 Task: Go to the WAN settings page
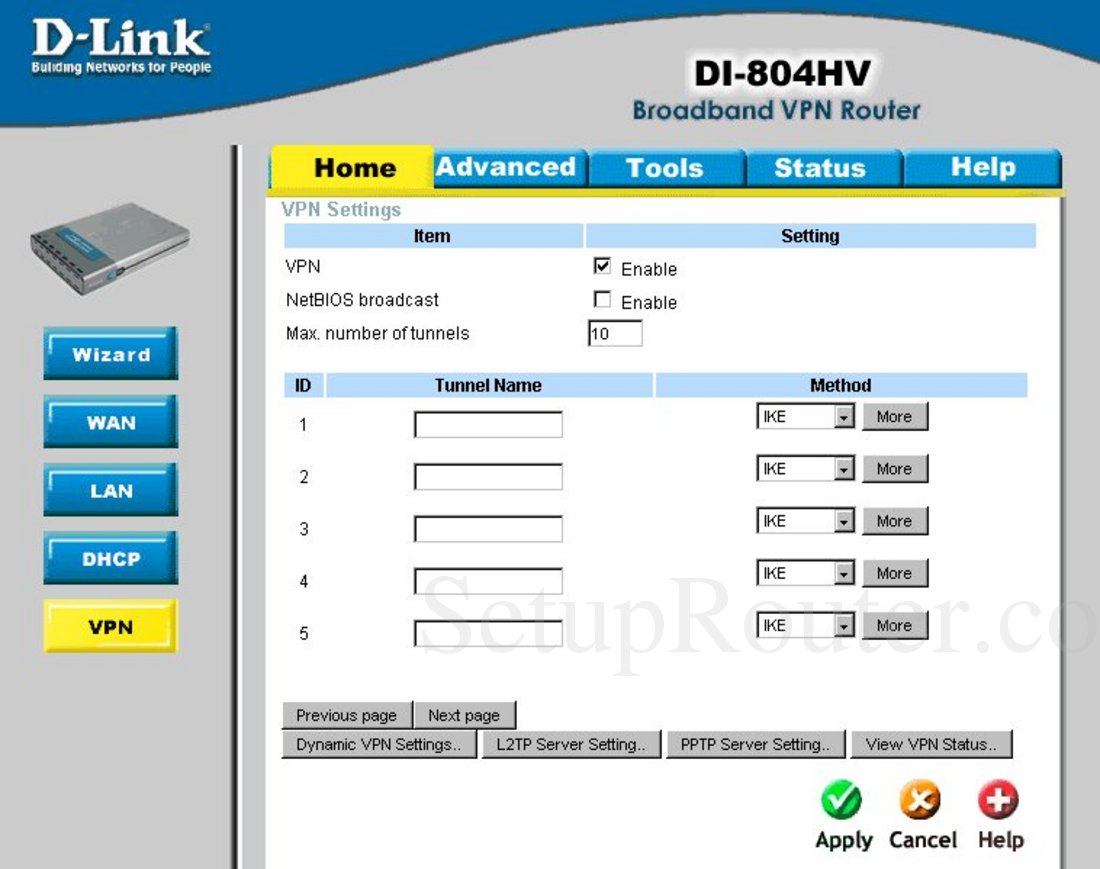111,422
